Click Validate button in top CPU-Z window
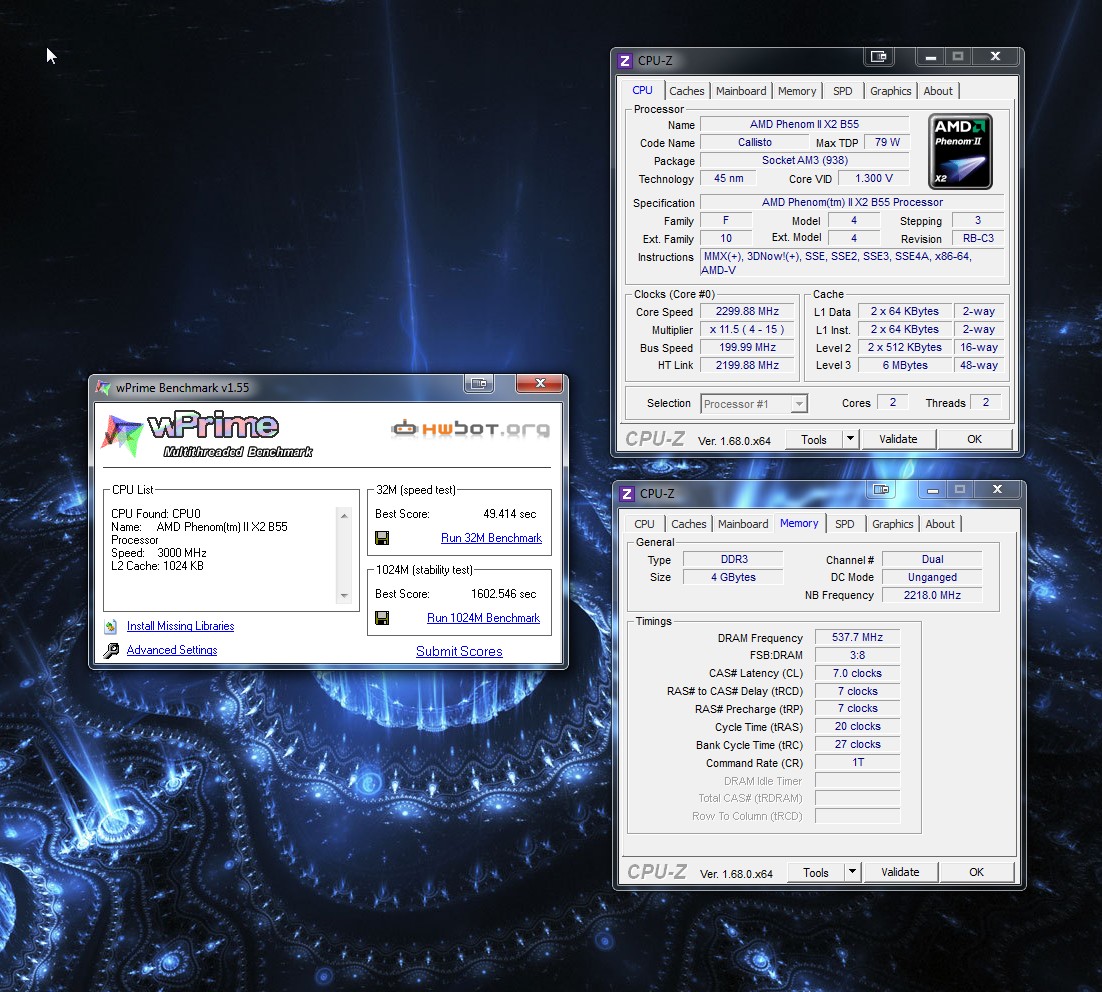 (x=898, y=439)
